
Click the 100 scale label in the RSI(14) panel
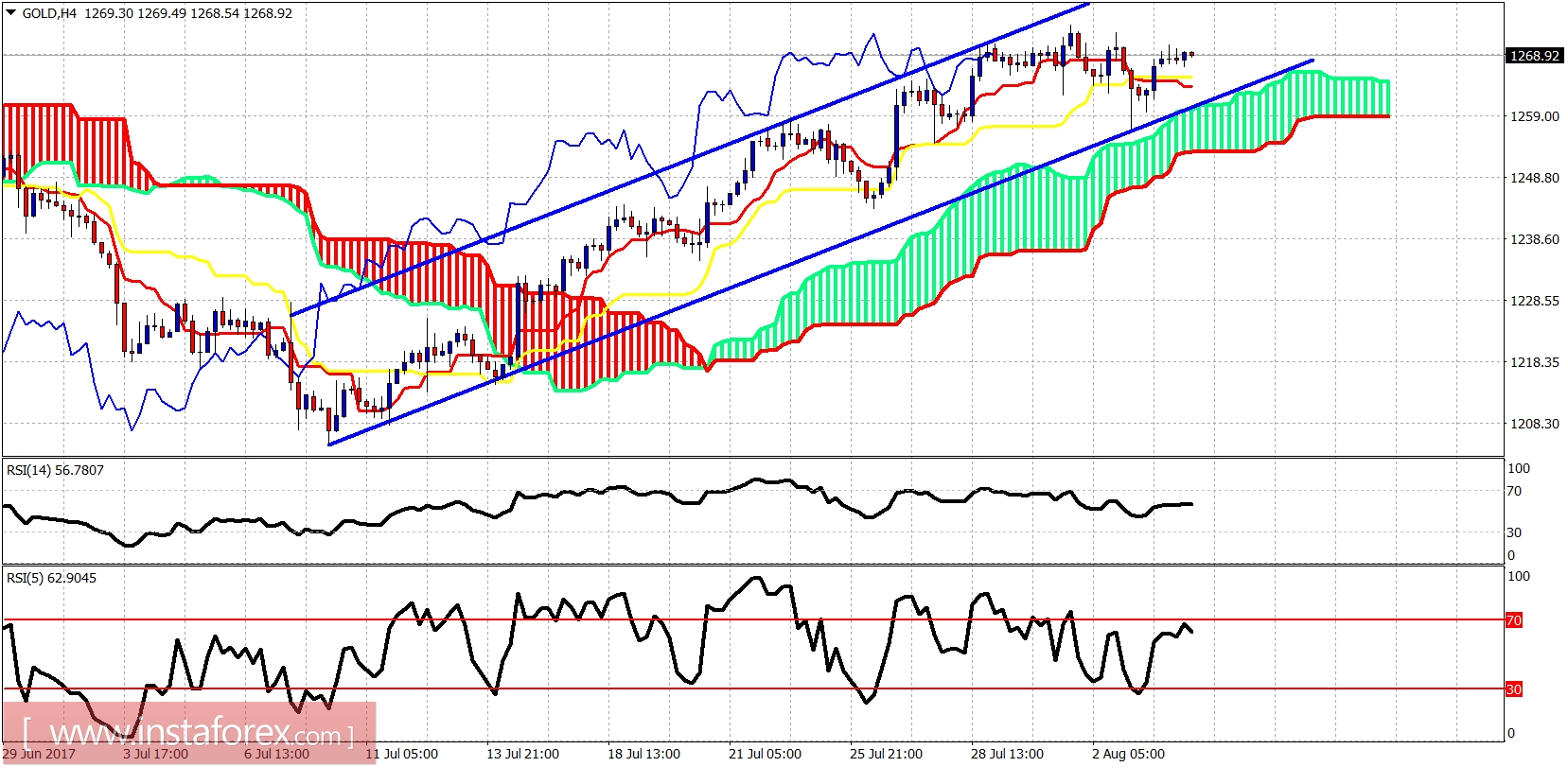pyautogui.click(x=1519, y=468)
